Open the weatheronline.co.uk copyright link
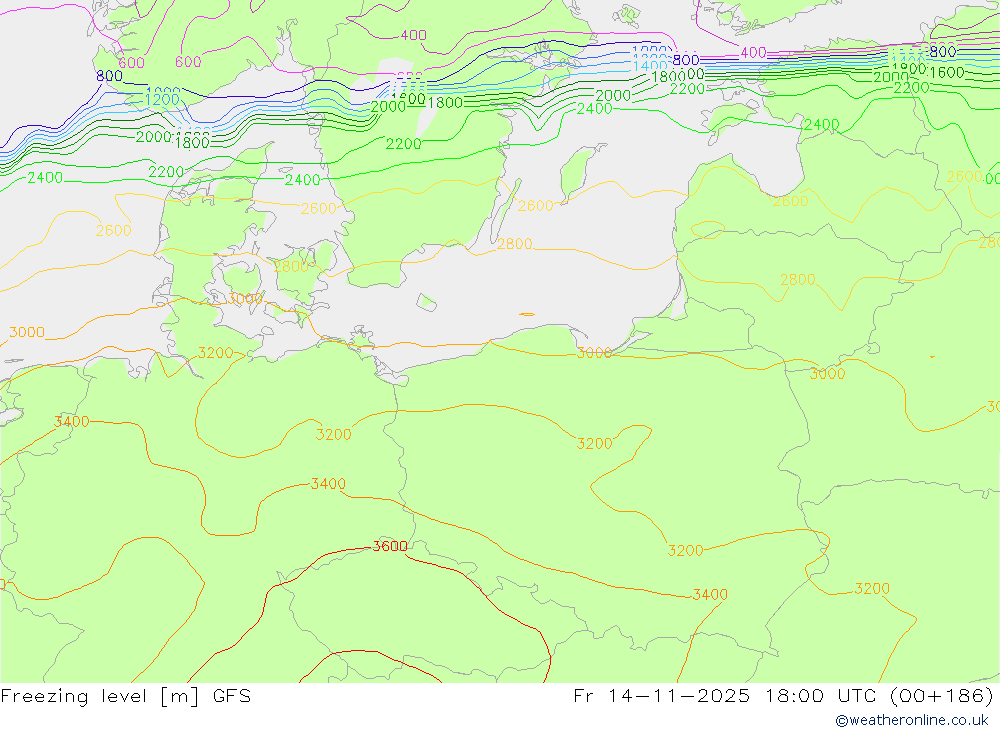The width and height of the screenshot is (1000, 733). pyautogui.click(x=912, y=720)
